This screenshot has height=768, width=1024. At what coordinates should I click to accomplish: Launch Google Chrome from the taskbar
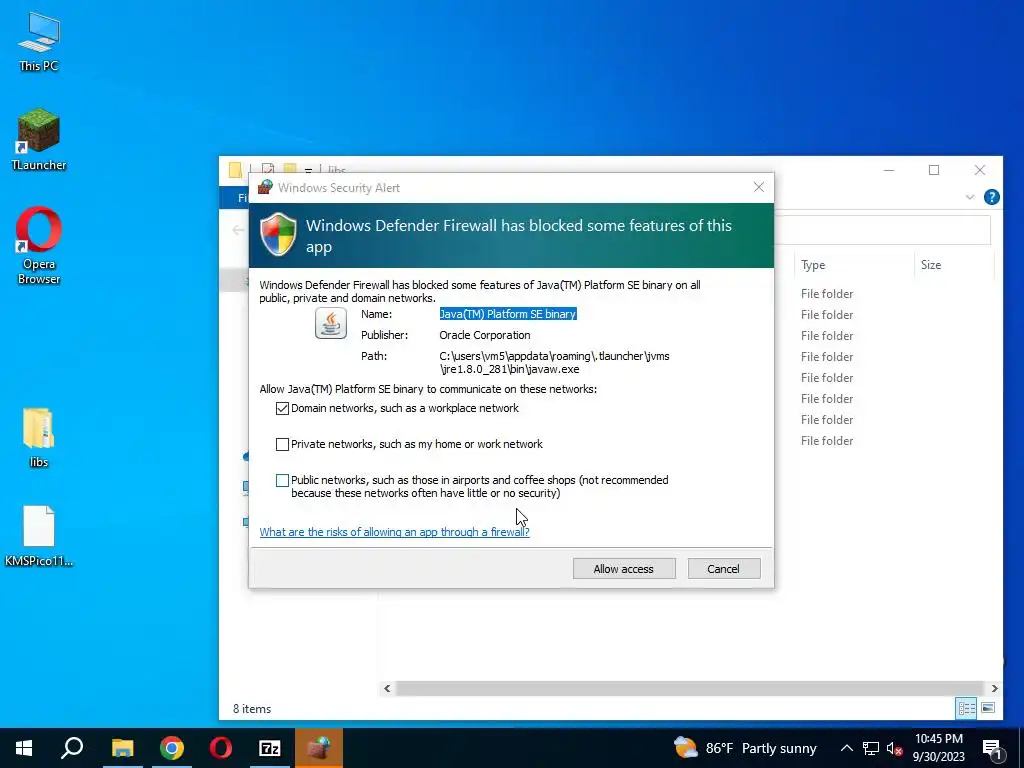click(172, 748)
